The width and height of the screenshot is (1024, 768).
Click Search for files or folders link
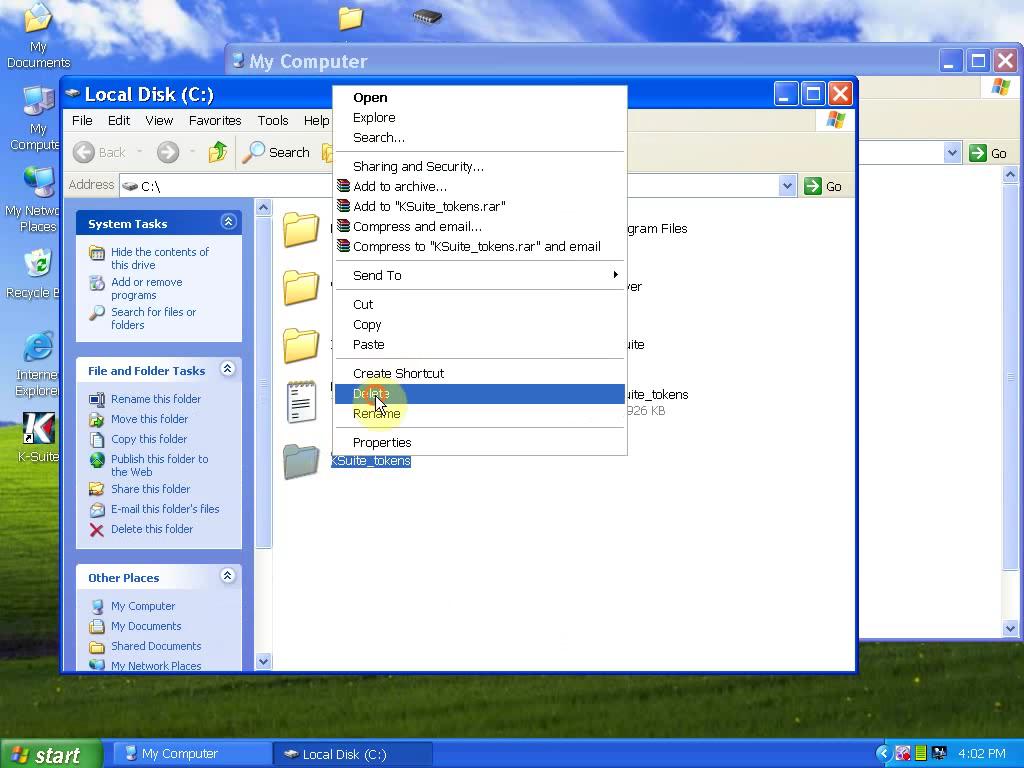153,319
